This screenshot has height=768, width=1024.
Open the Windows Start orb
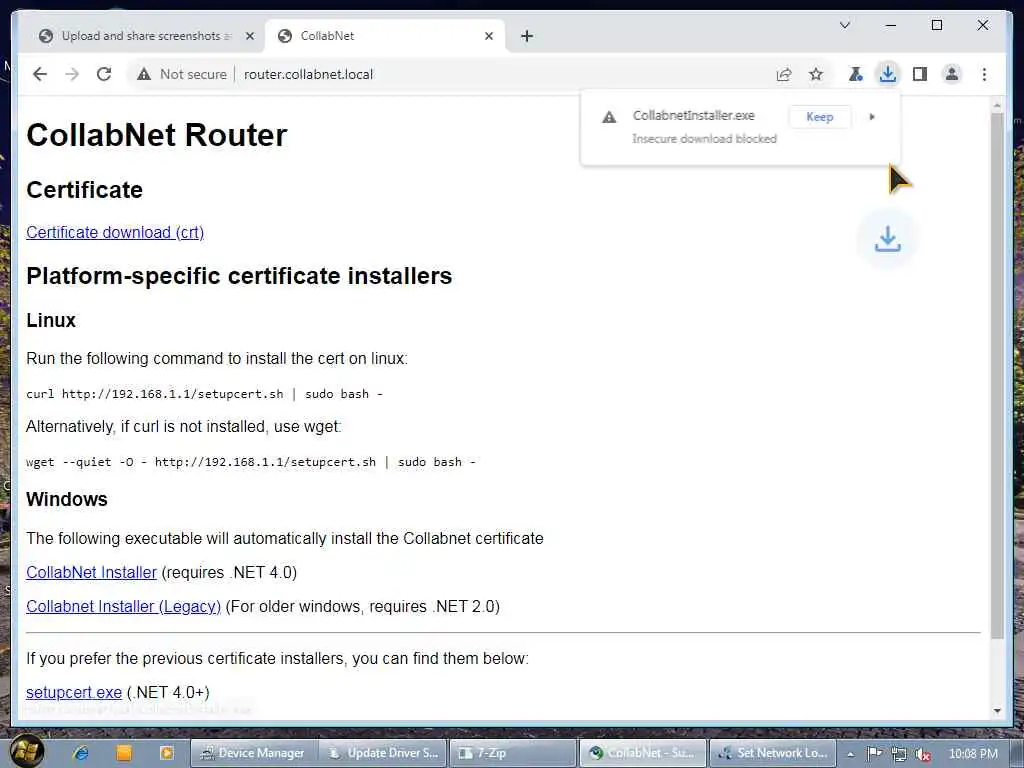point(27,752)
